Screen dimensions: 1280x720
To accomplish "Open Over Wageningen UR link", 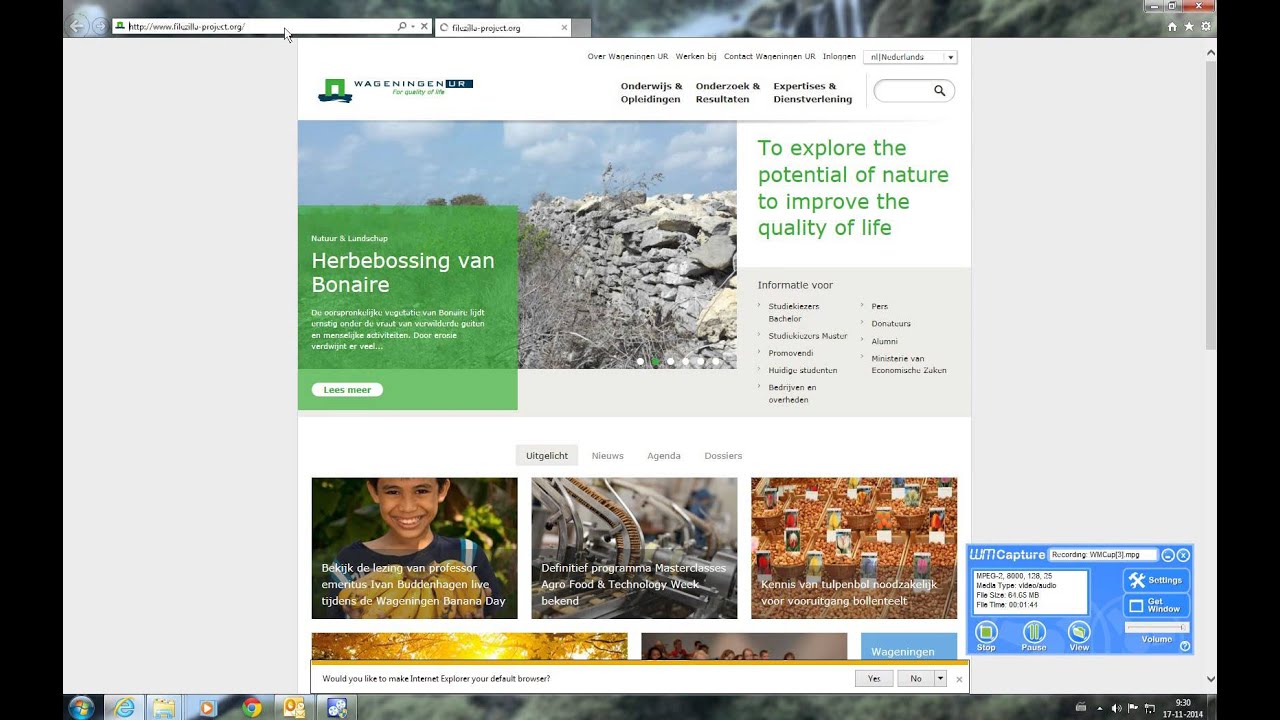I will [x=627, y=57].
